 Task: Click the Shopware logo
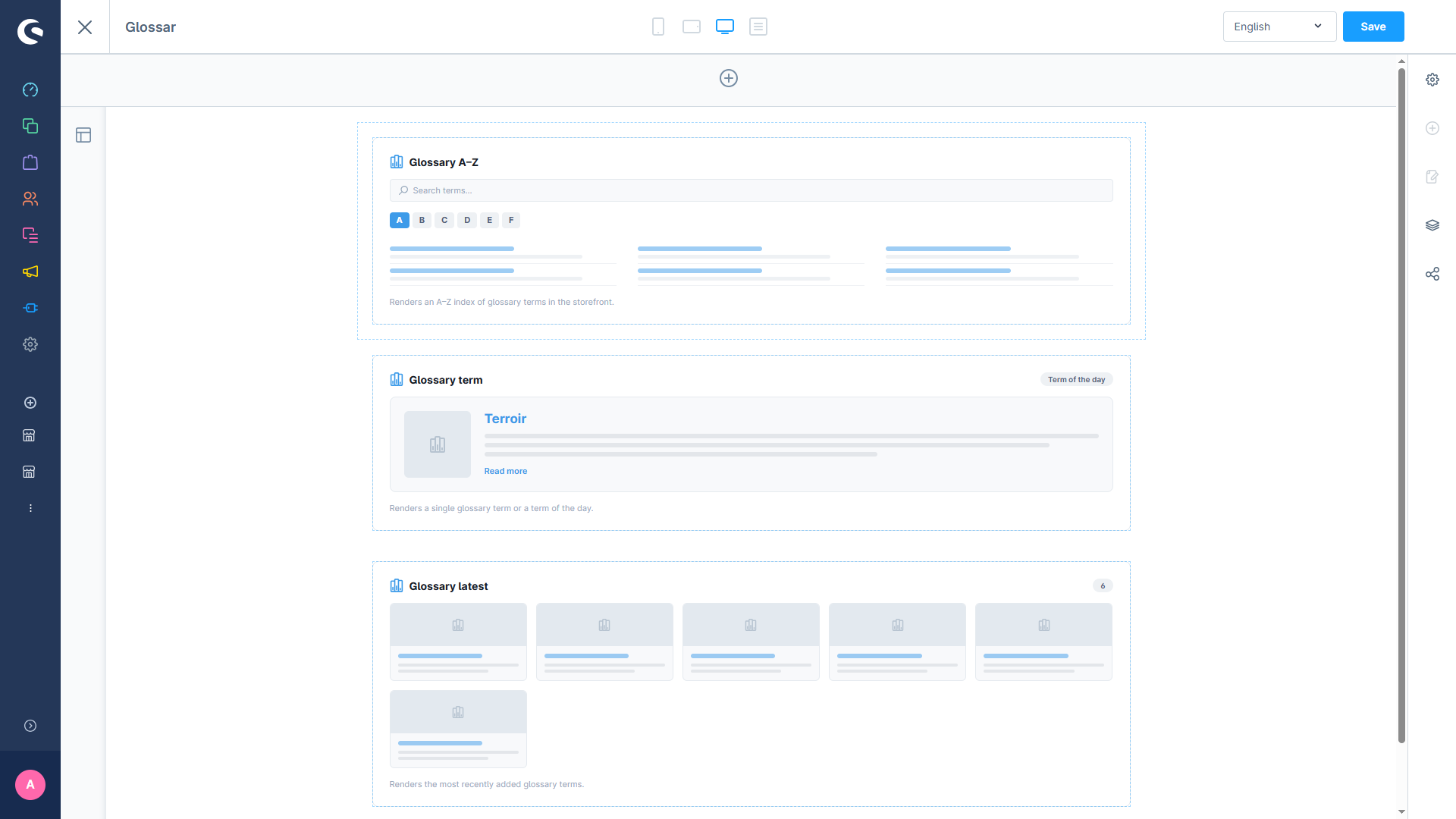(x=30, y=31)
